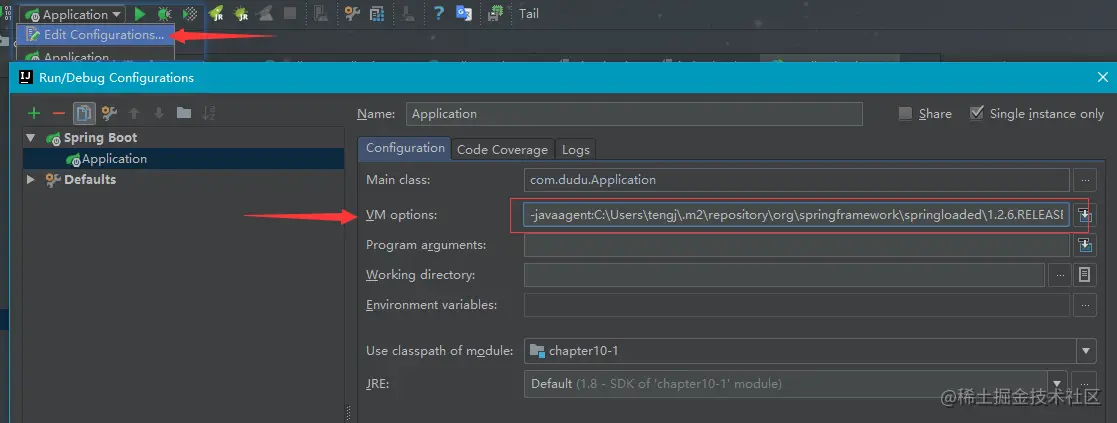
Task: Enable the Share checkbox
Action: pyautogui.click(x=905, y=113)
